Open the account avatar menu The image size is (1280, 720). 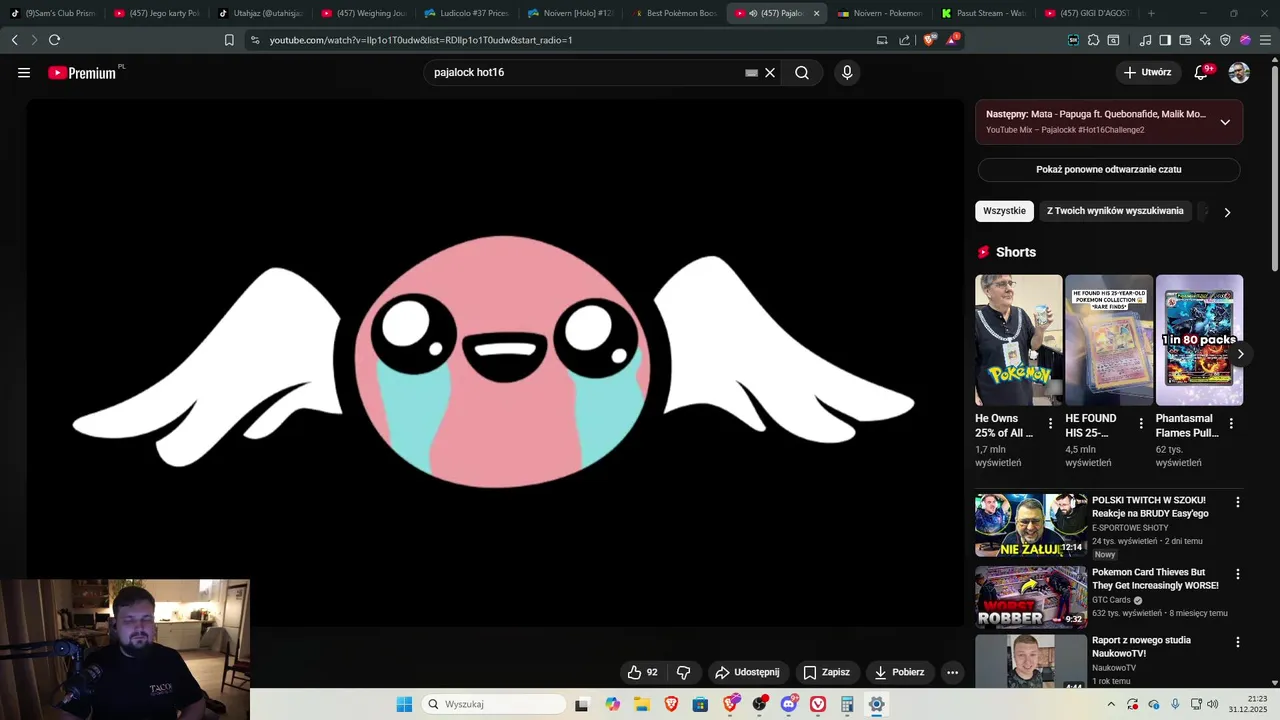[1239, 72]
